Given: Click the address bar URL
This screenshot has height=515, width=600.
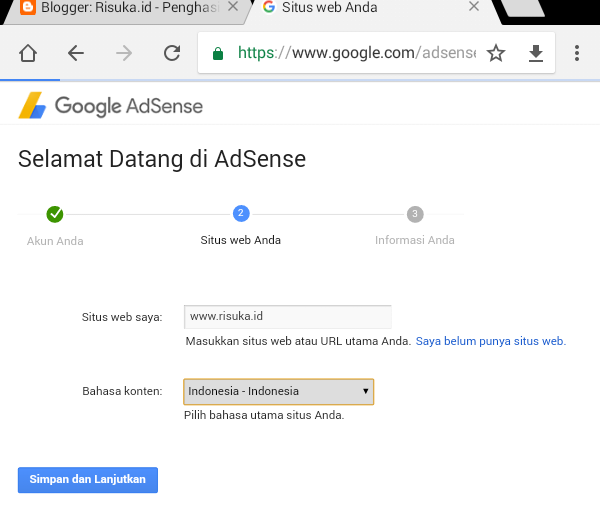Looking at the screenshot, I should tap(357, 53).
